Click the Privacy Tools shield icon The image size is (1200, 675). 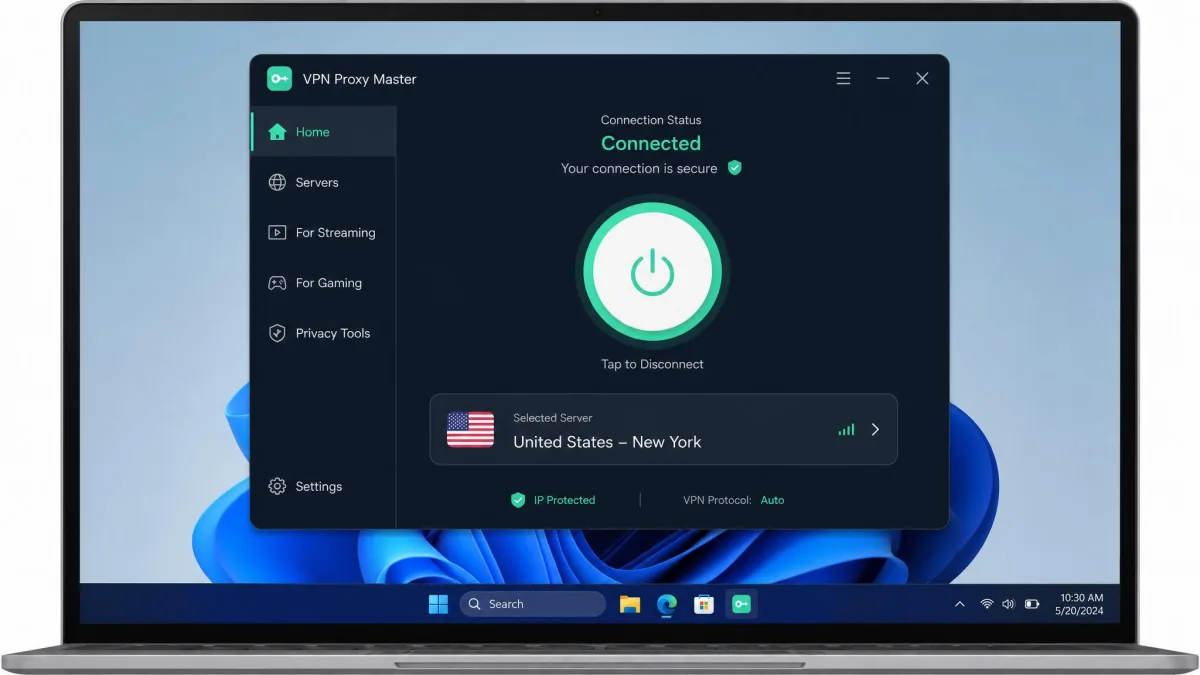[277, 333]
